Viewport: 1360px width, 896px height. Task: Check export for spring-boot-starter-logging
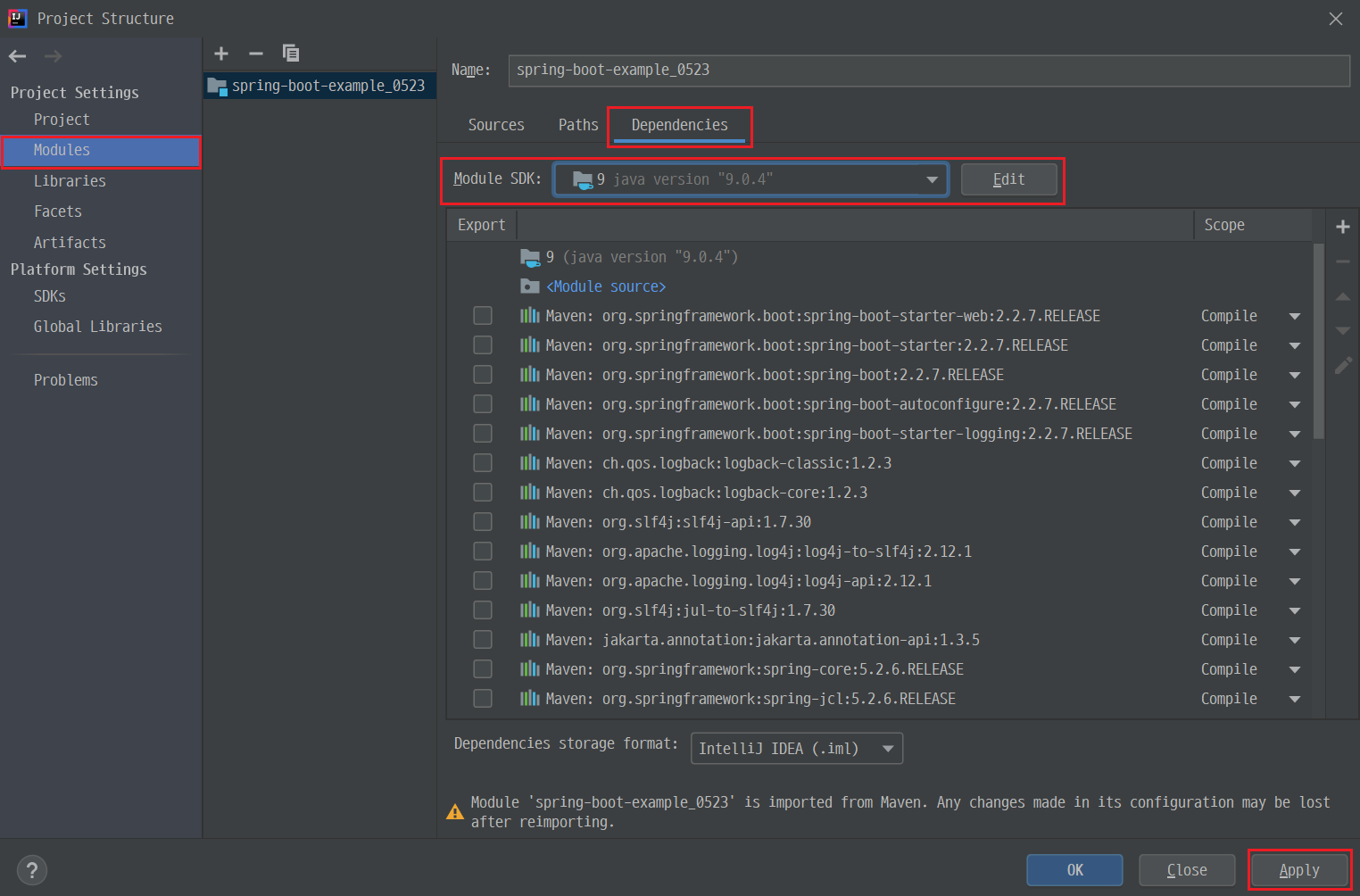click(x=483, y=433)
